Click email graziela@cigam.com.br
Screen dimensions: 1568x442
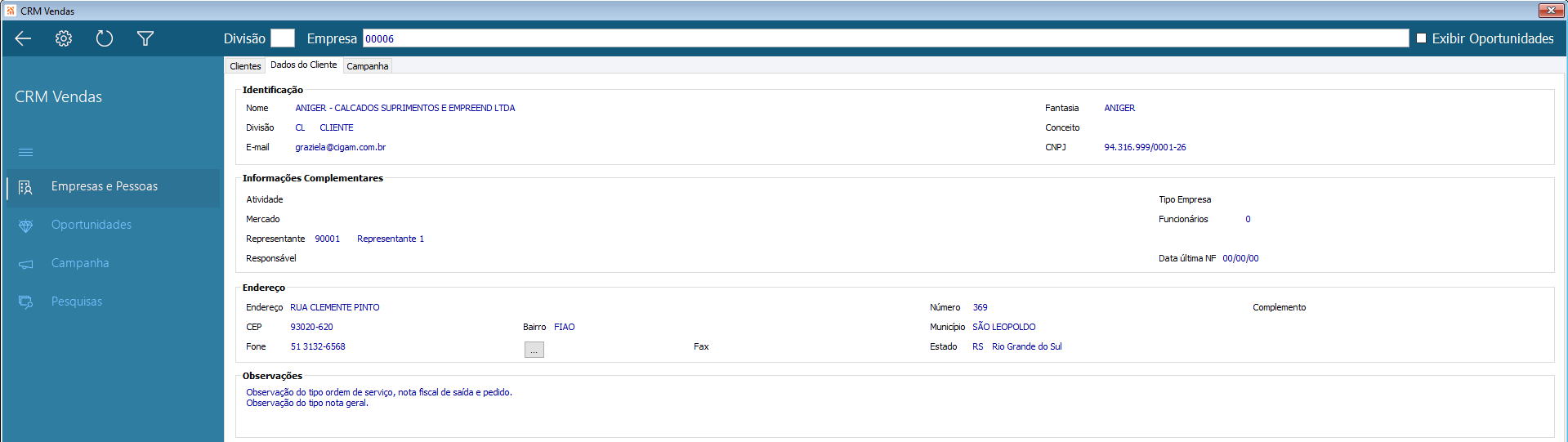(x=341, y=148)
